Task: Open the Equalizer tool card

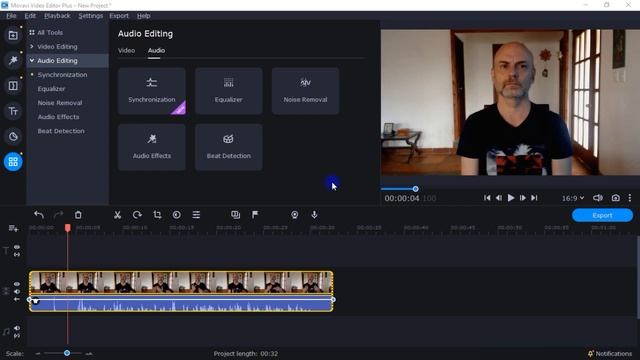Action: [229, 91]
